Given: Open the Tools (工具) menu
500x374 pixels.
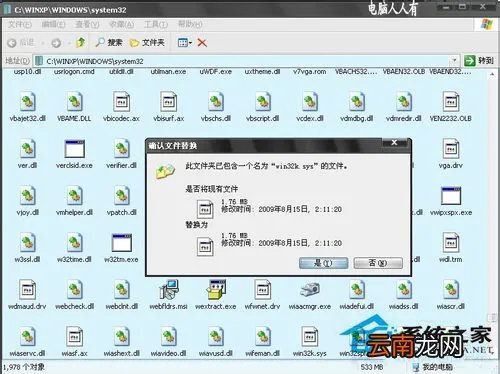Looking at the screenshot, I should 156,24.
